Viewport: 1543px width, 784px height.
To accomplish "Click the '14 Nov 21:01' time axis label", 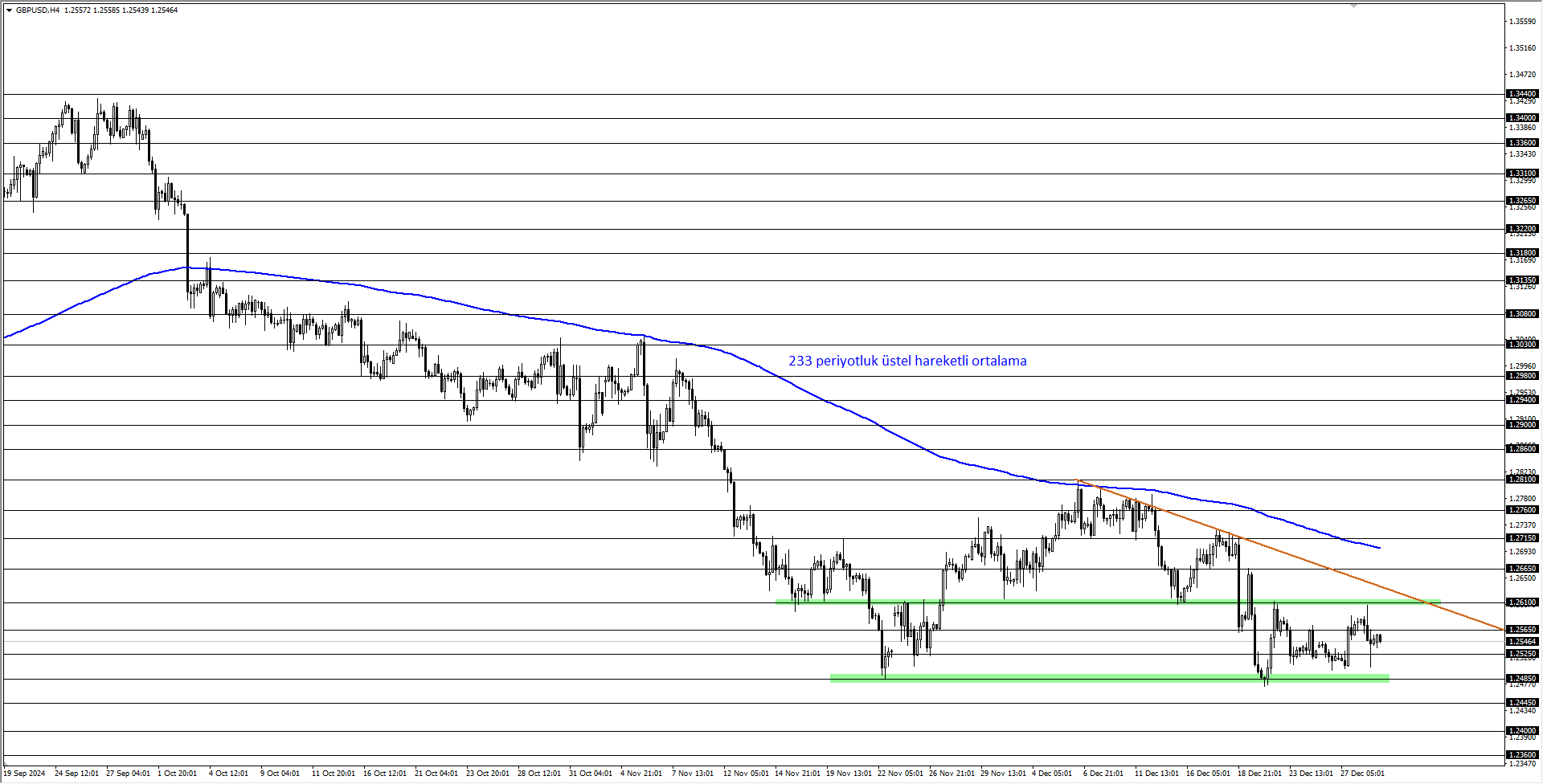I will 797,774.
